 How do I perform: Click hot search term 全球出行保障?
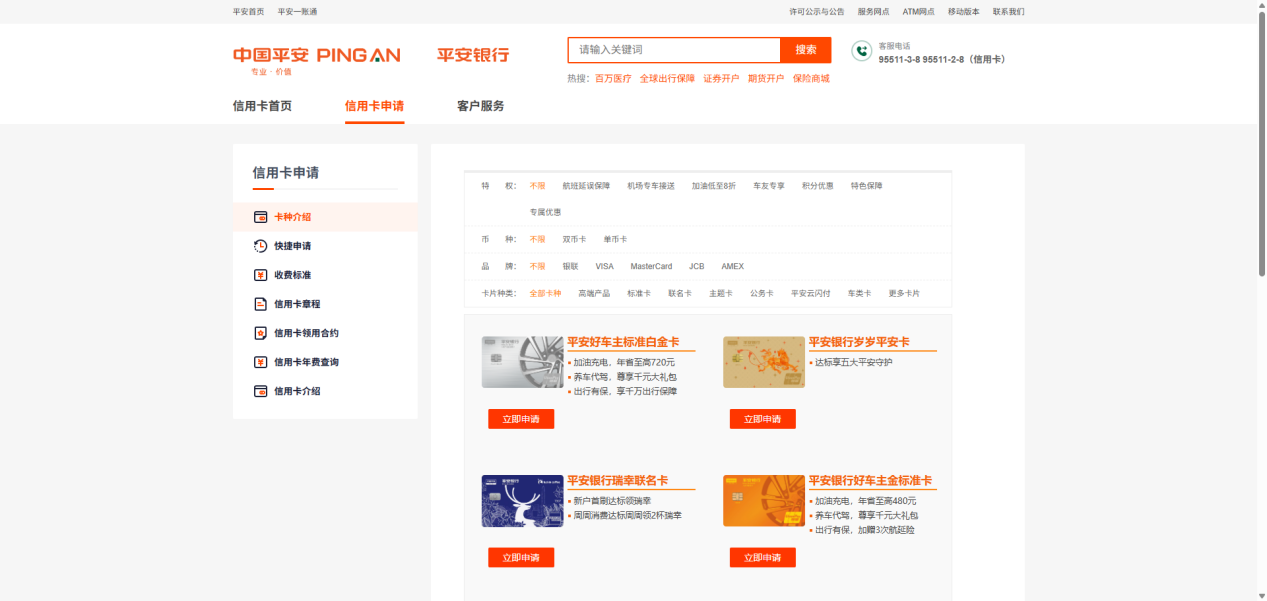point(667,78)
